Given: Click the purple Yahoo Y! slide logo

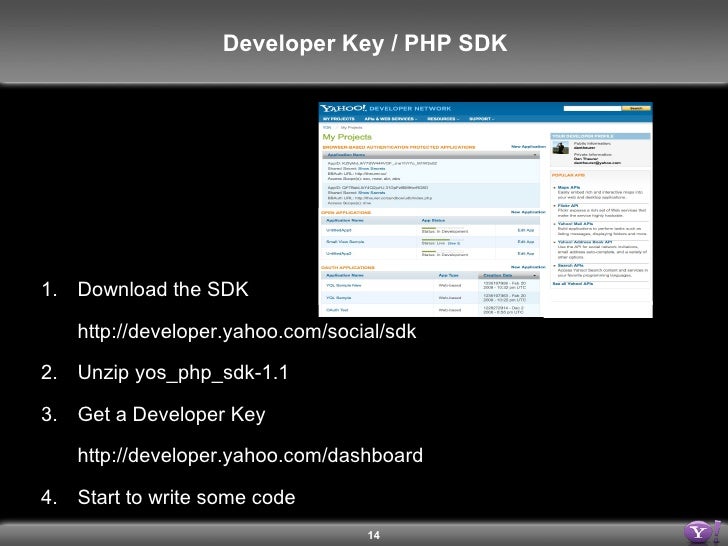Looking at the screenshot, I should point(702,532).
